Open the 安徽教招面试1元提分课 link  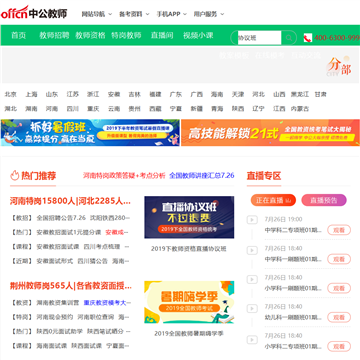(69, 232)
